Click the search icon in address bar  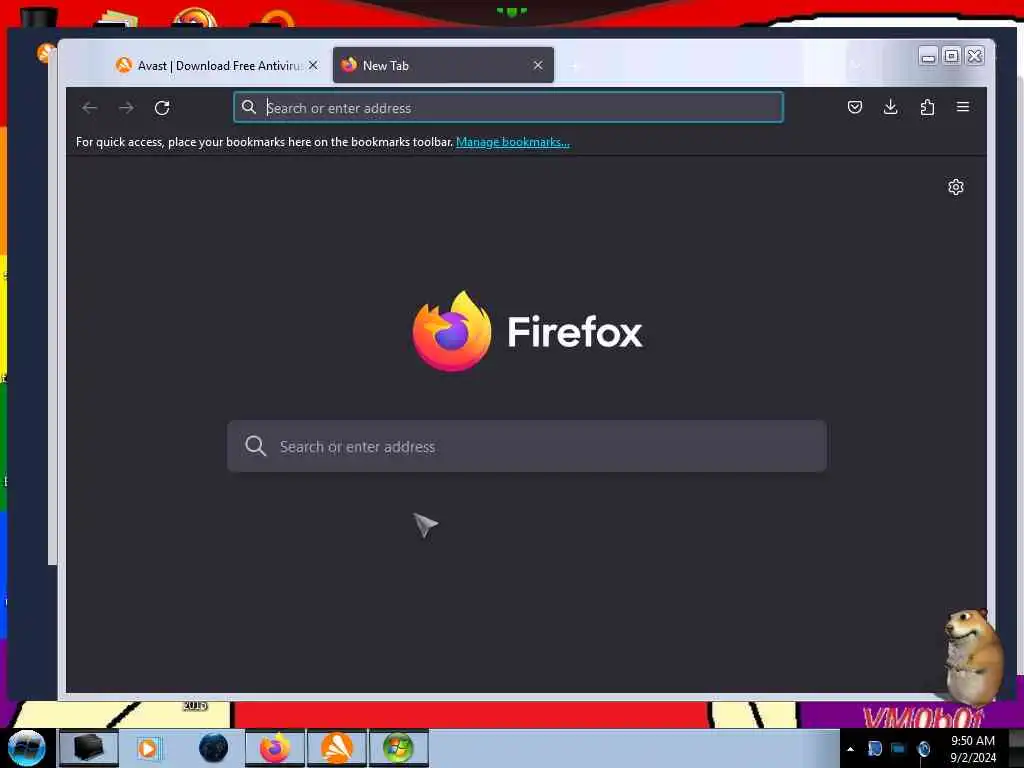click(249, 107)
